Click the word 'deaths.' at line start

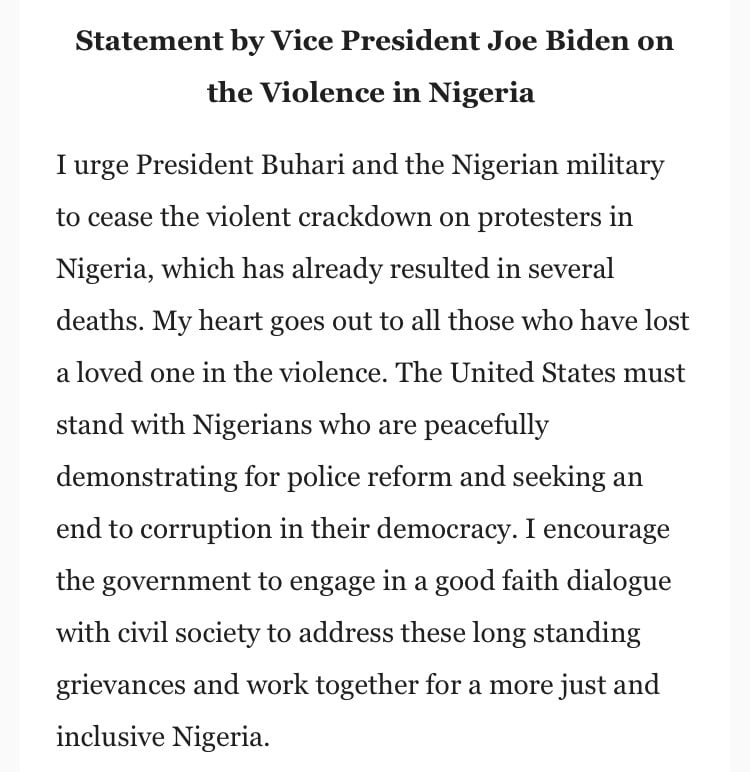(100, 321)
